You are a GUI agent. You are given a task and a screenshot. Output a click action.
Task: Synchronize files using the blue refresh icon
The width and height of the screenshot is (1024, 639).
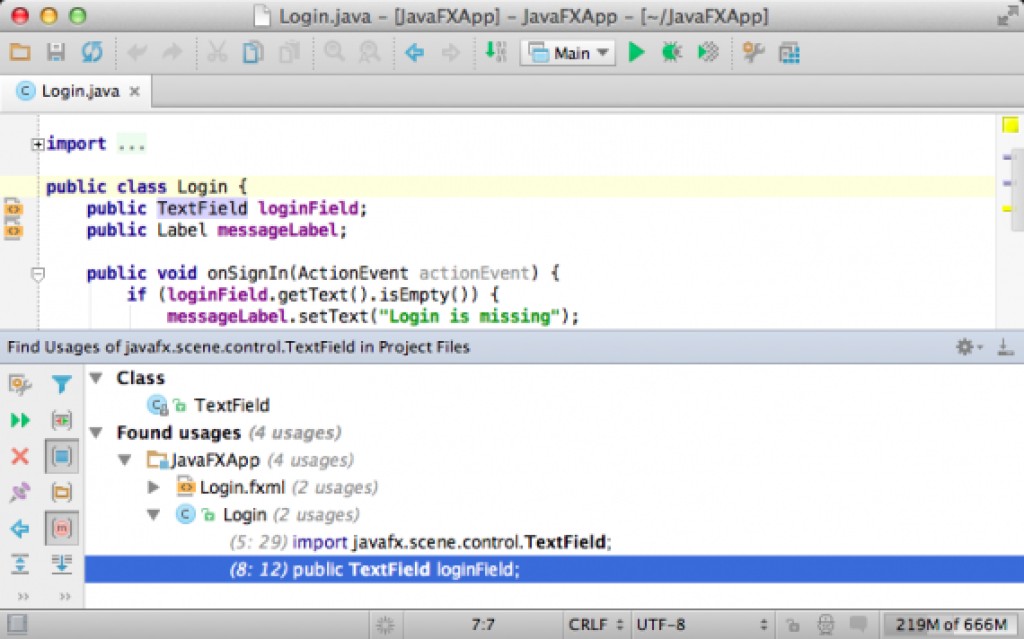pyautogui.click(x=91, y=53)
